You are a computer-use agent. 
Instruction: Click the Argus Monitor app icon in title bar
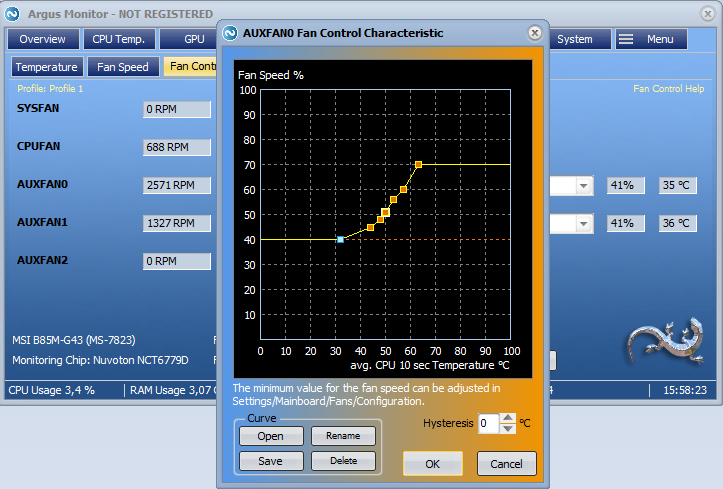click(x=15, y=11)
